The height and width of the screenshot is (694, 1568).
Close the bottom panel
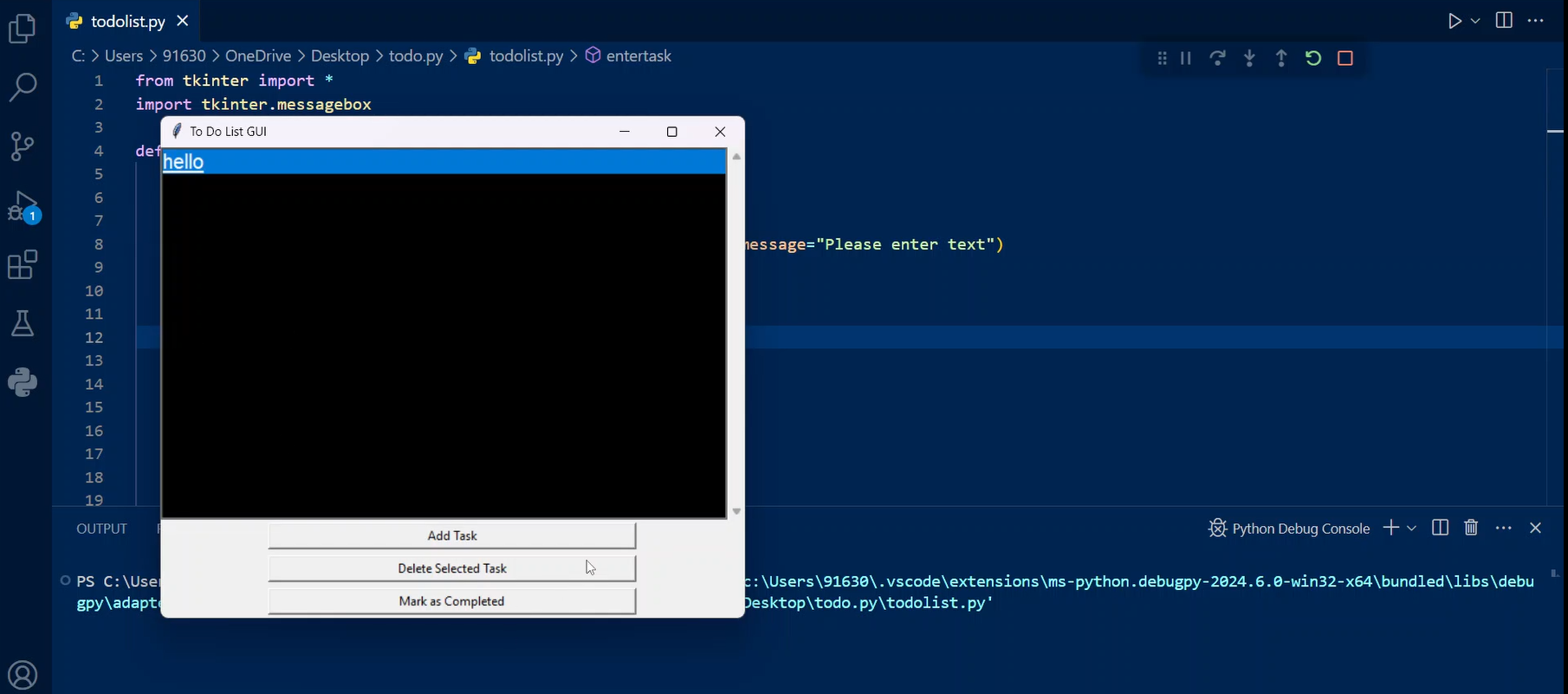click(1536, 528)
